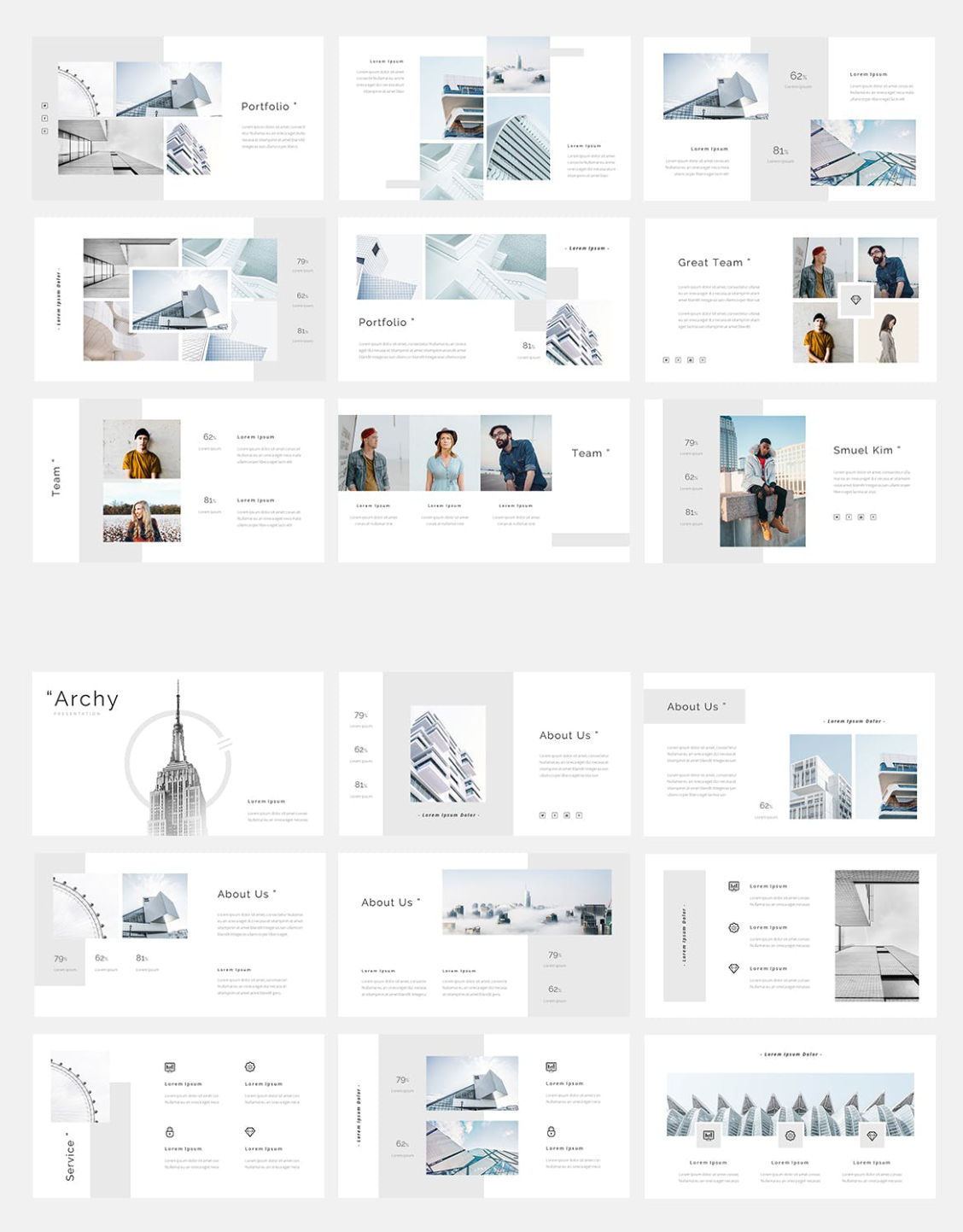This screenshot has width=963, height=1232.
Task: Click the Facebook icon on Smuel Kim slide
Action: pyautogui.click(x=849, y=517)
